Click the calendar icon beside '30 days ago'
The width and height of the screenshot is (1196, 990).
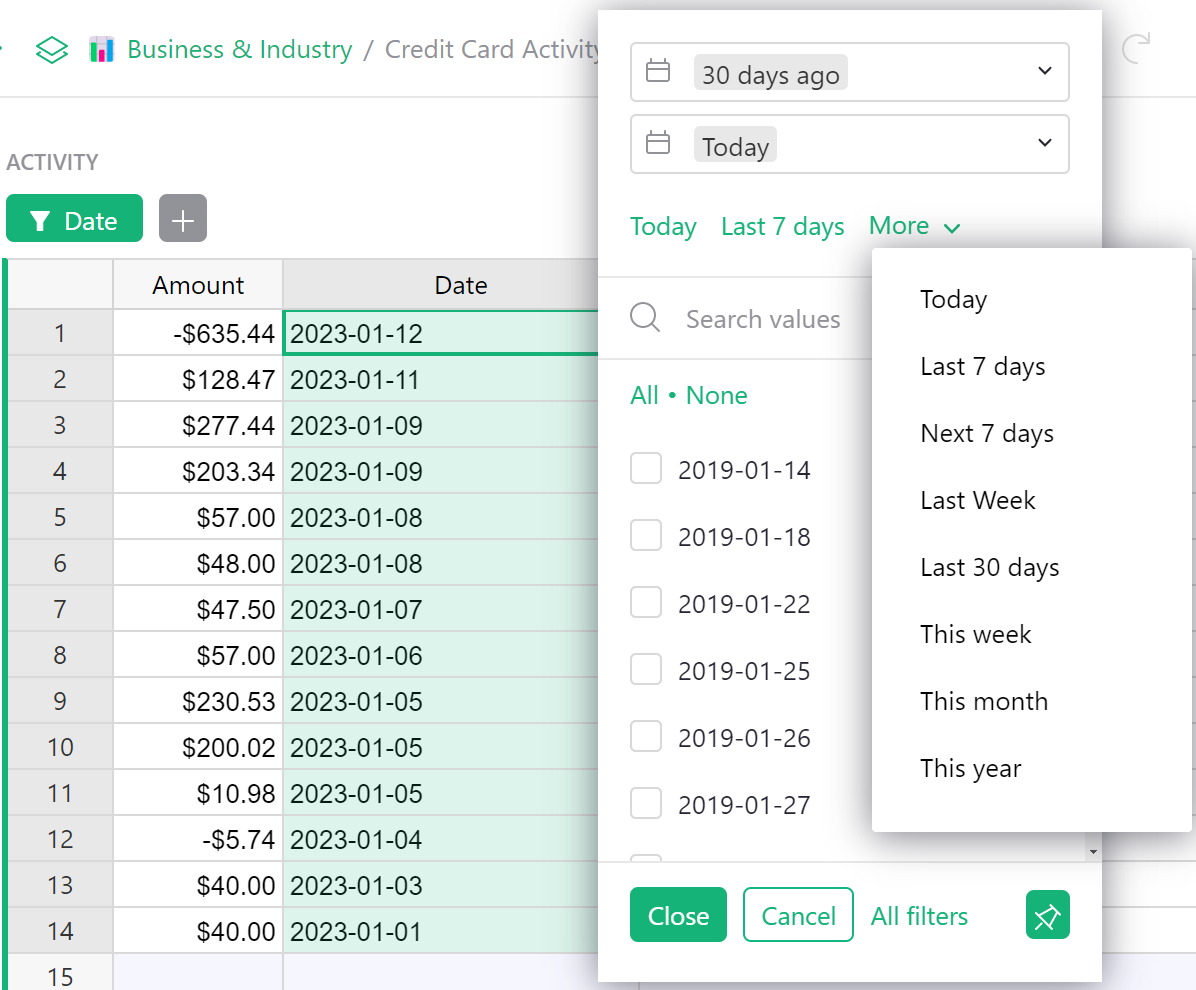point(659,71)
